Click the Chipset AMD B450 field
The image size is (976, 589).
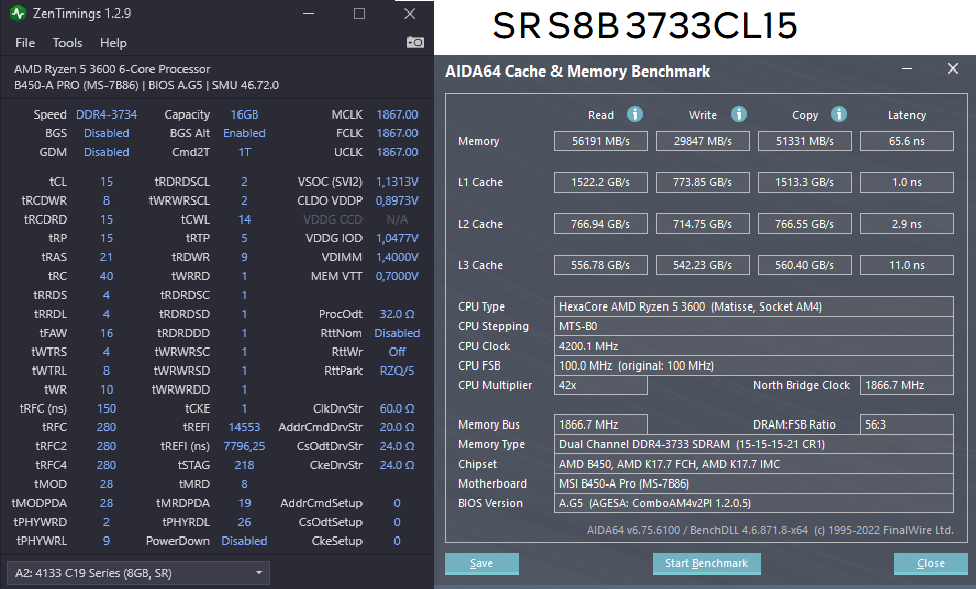pyautogui.click(x=754, y=464)
